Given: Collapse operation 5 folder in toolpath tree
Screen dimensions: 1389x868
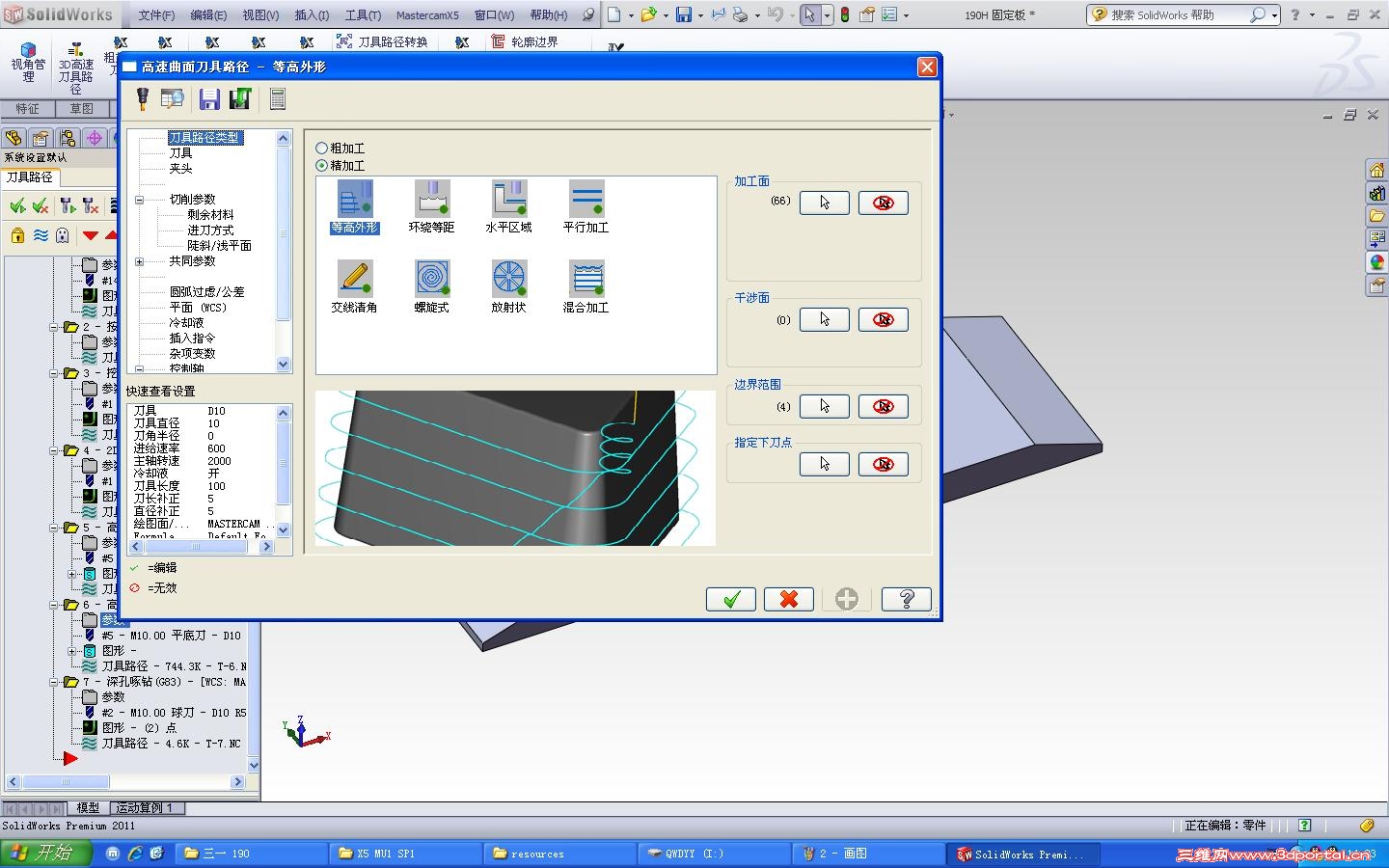Looking at the screenshot, I should pyautogui.click(x=54, y=528).
